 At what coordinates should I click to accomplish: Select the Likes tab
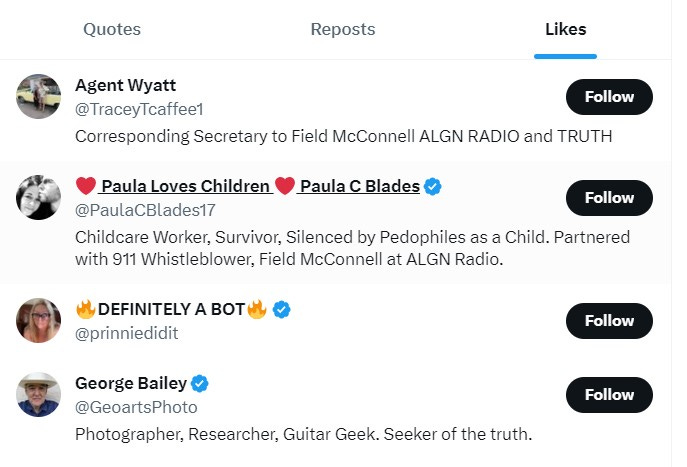(x=566, y=29)
